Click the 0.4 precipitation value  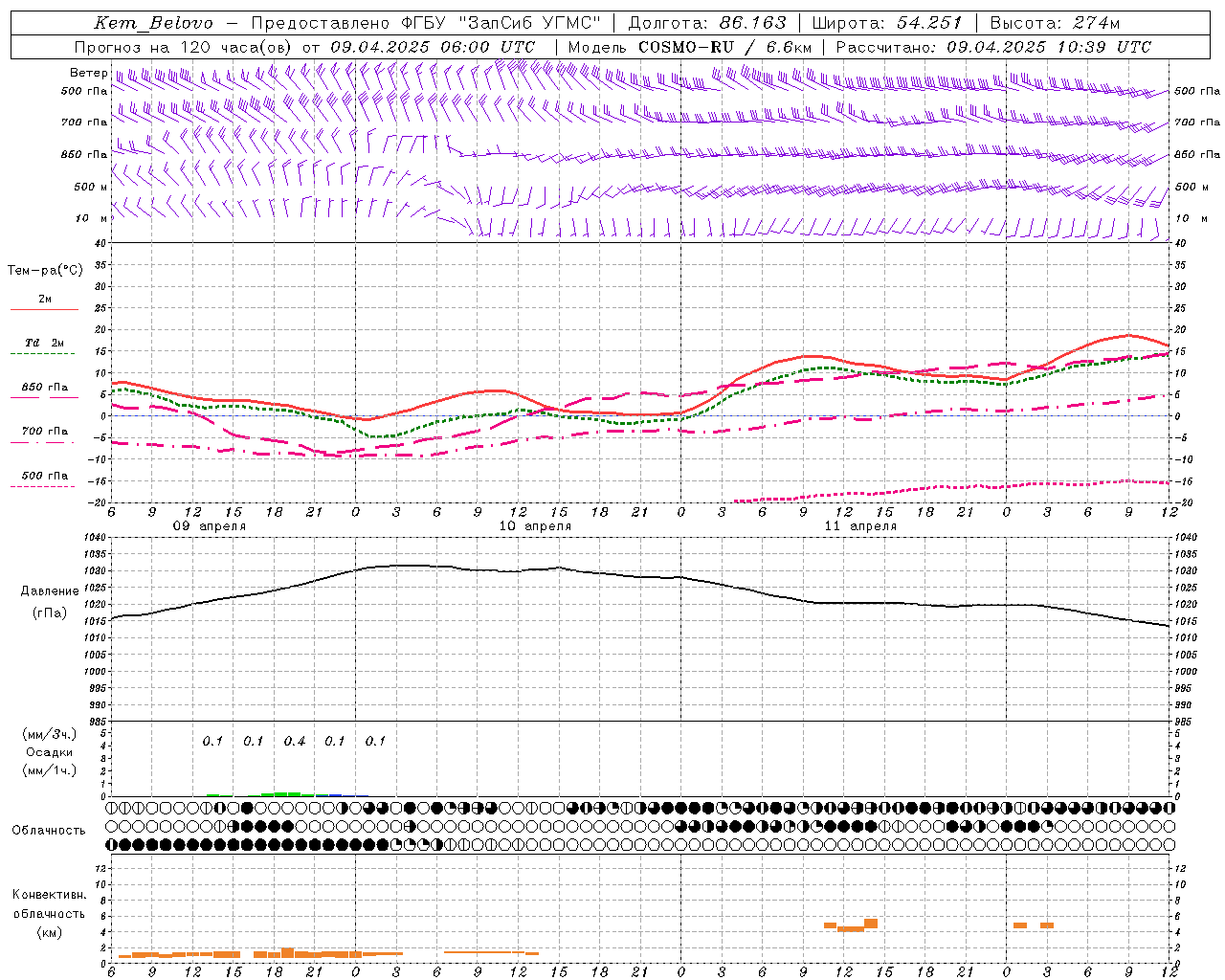coord(294,742)
